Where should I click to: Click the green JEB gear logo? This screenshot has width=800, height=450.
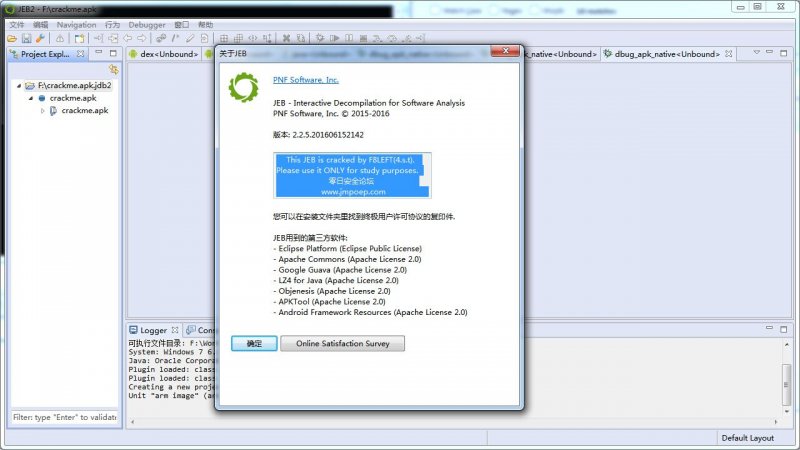click(243, 87)
